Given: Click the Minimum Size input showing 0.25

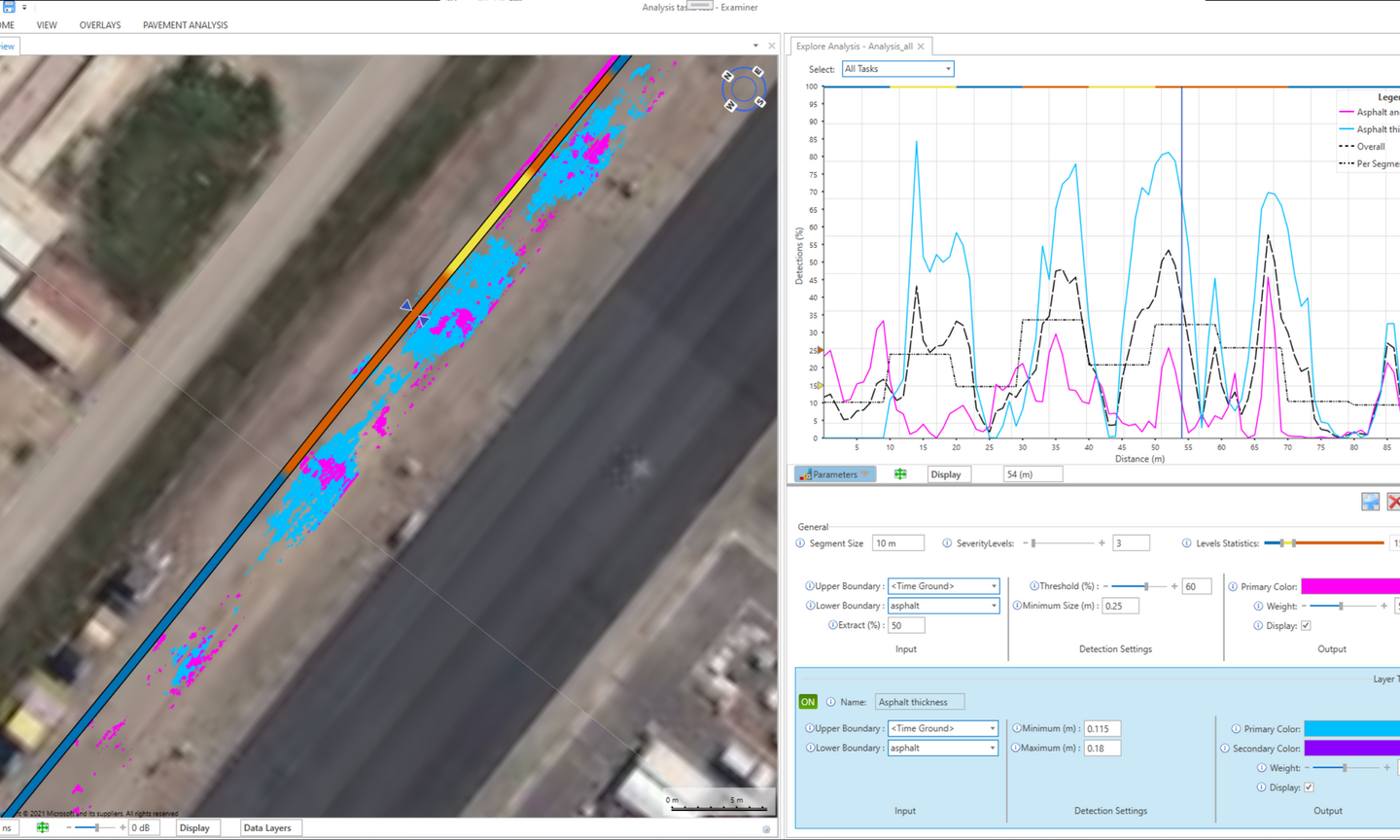Looking at the screenshot, I should pyautogui.click(x=1120, y=605).
